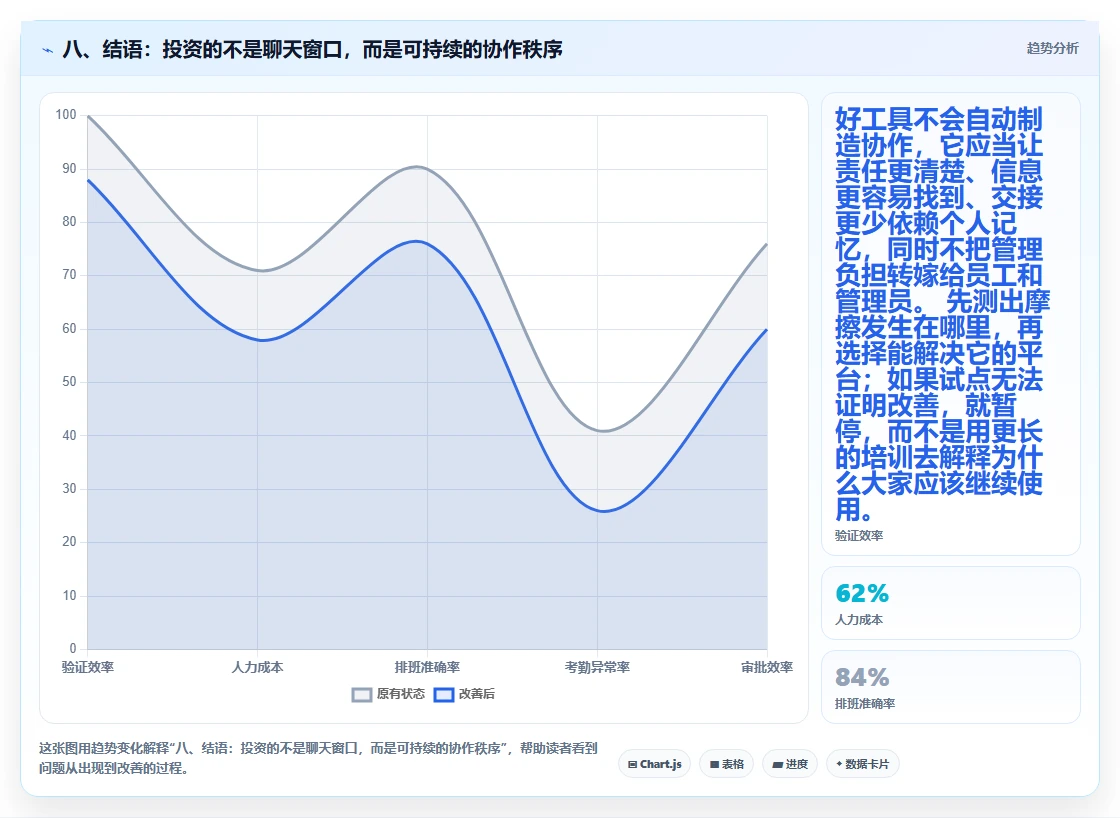Viewport: 1120px width, 818px height.
Task: Select the 进度 tag chip
Action: 790,764
